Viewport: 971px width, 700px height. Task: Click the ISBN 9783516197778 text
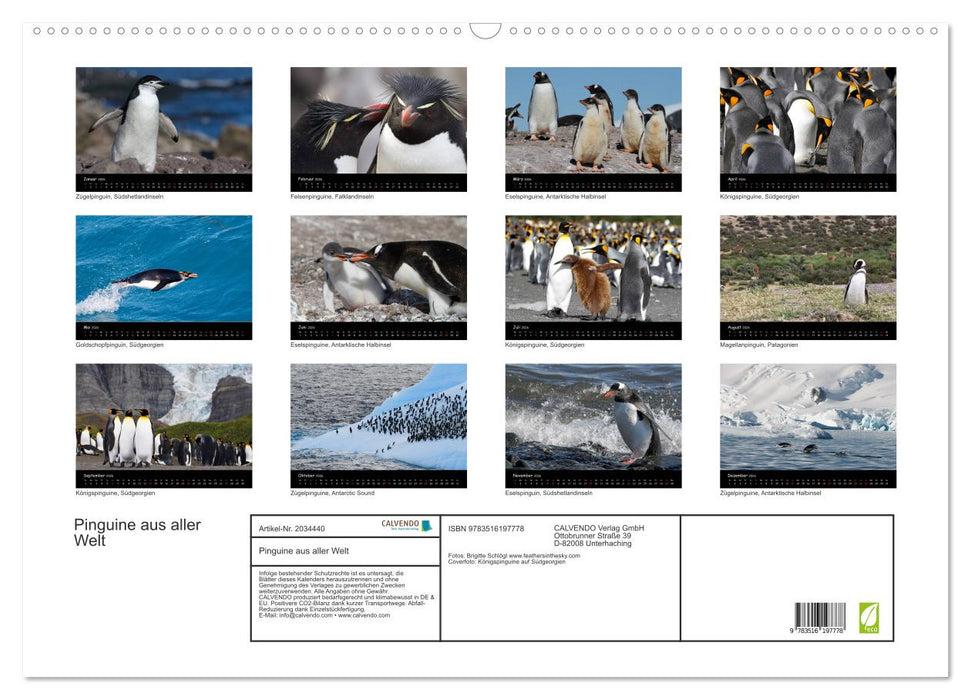[487, 527]
